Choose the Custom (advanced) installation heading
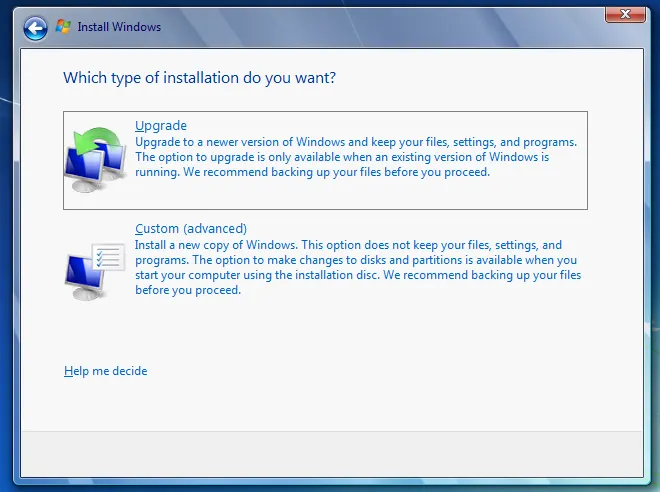Screen dimensions: 660x492 191,229
